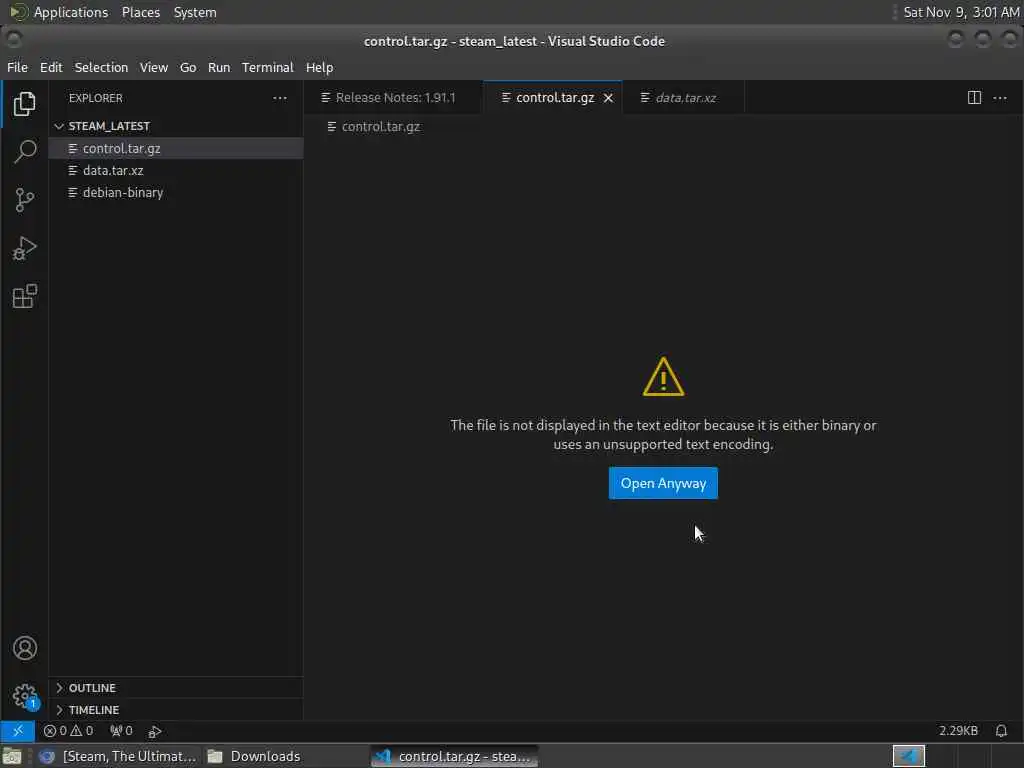The image size is (1024, 768).
Task: Click control.tar.gz breadcrumb item
Action: pos(374,127)
